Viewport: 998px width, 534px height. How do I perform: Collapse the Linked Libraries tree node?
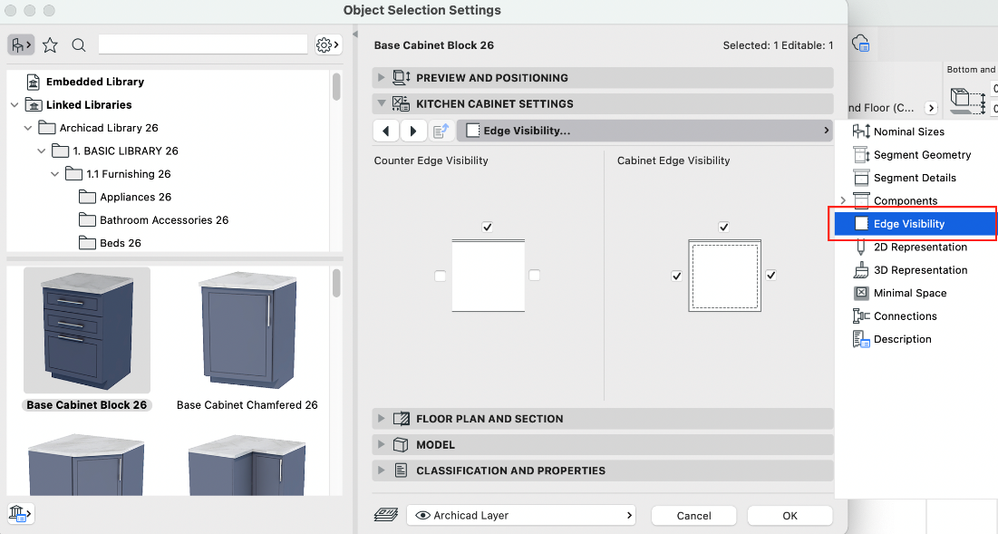click(15, 105)
